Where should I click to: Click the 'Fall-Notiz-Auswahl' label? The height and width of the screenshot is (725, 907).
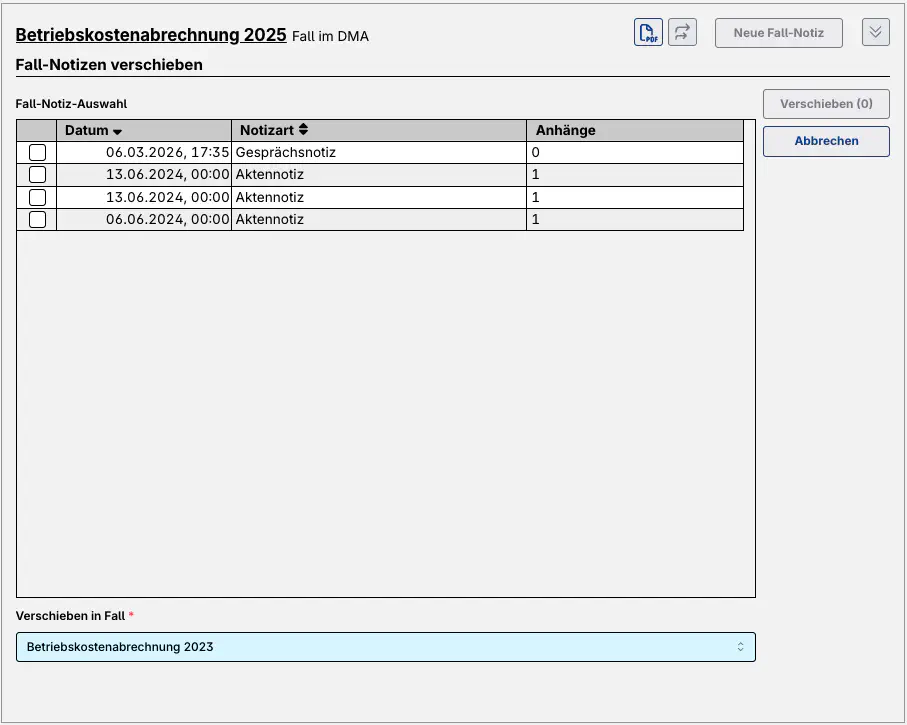(71, 104)
